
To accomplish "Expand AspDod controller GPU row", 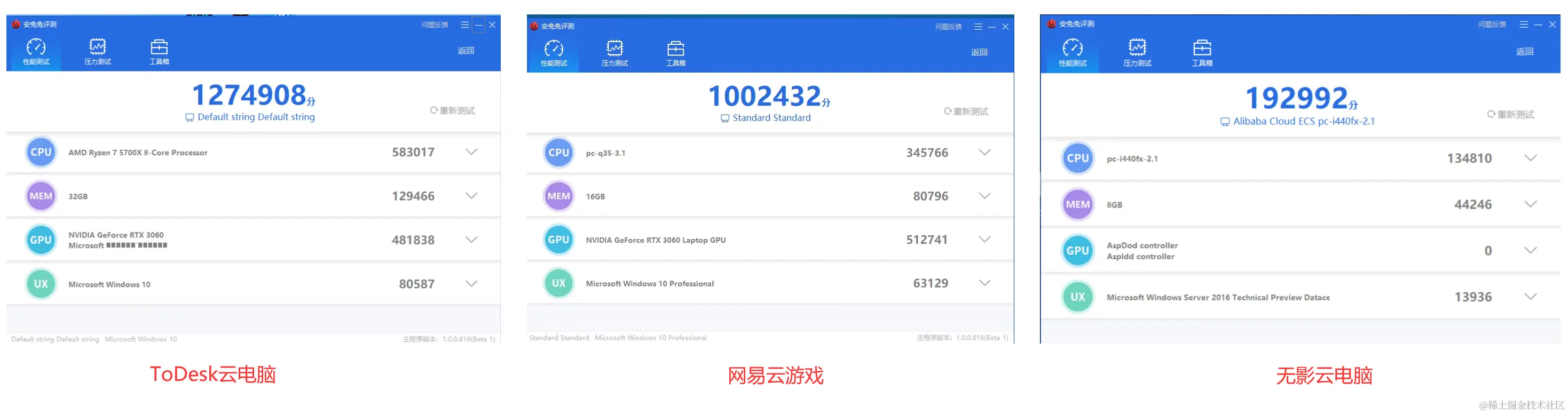I will point(1530,250).
